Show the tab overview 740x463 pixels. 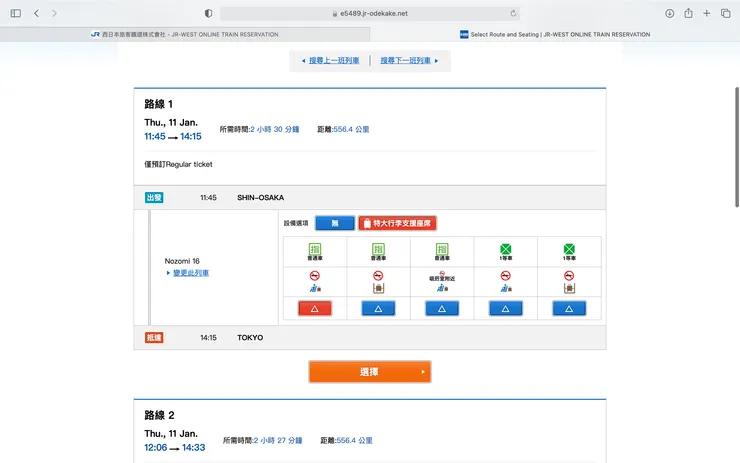[725, 13]
